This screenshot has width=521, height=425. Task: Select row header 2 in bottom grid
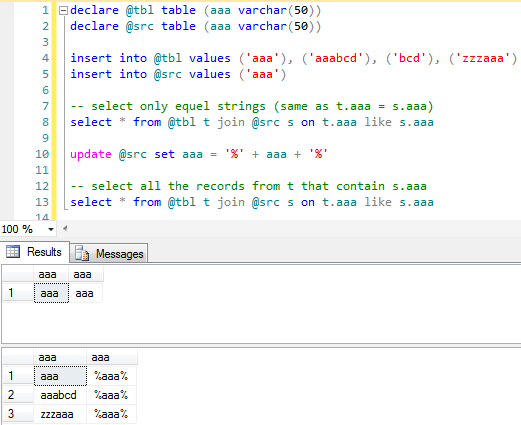18,395
